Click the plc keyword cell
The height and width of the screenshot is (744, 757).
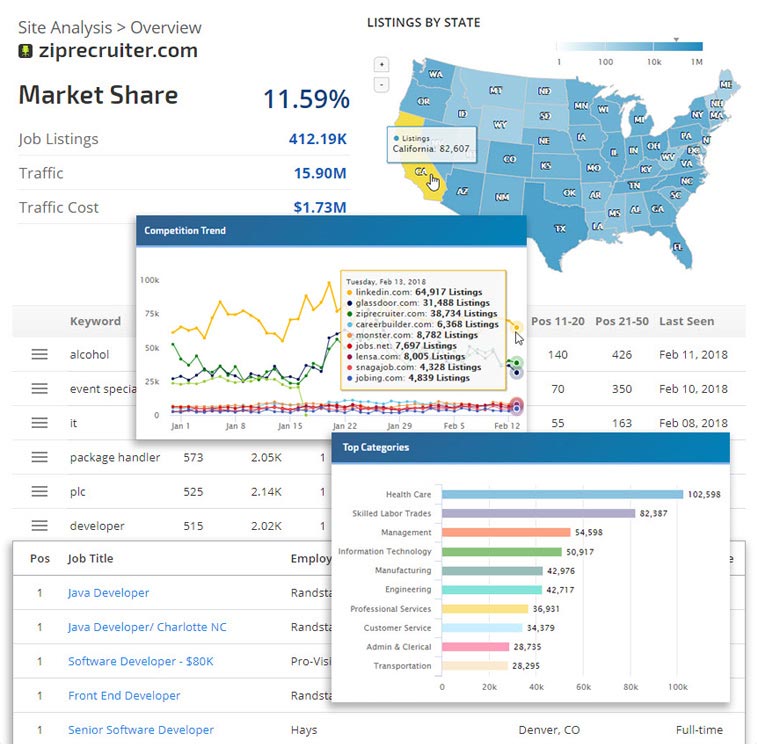77,491
